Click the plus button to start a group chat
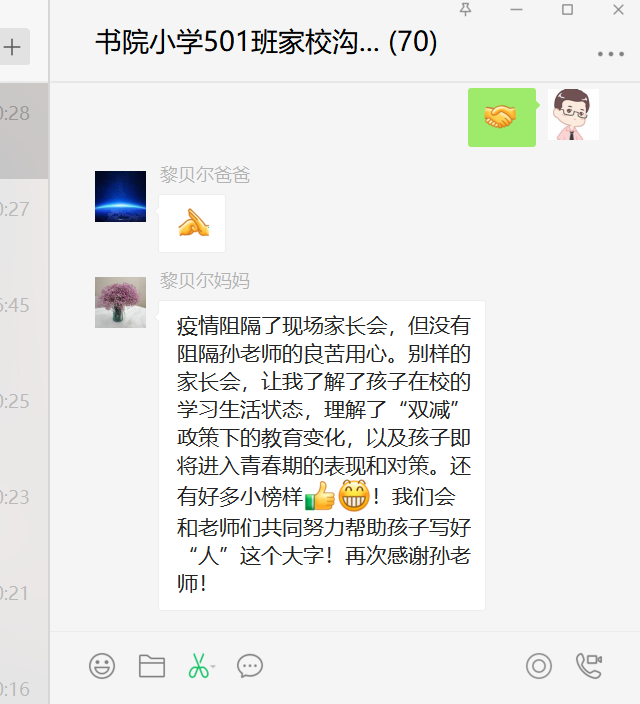This screenshot has width=640, height=704. coord(12,47)
